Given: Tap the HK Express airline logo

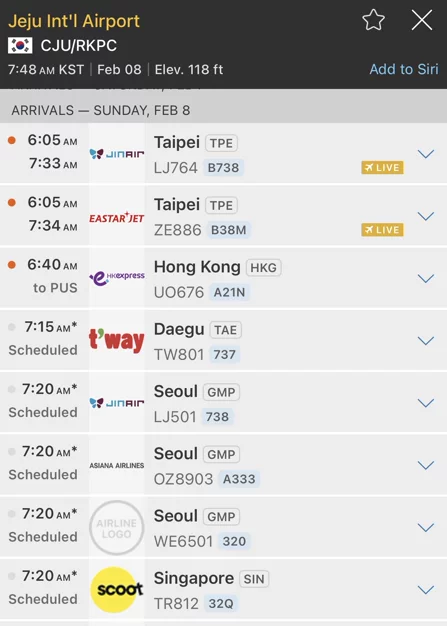Looking at the screenshot, I should 117,278.
